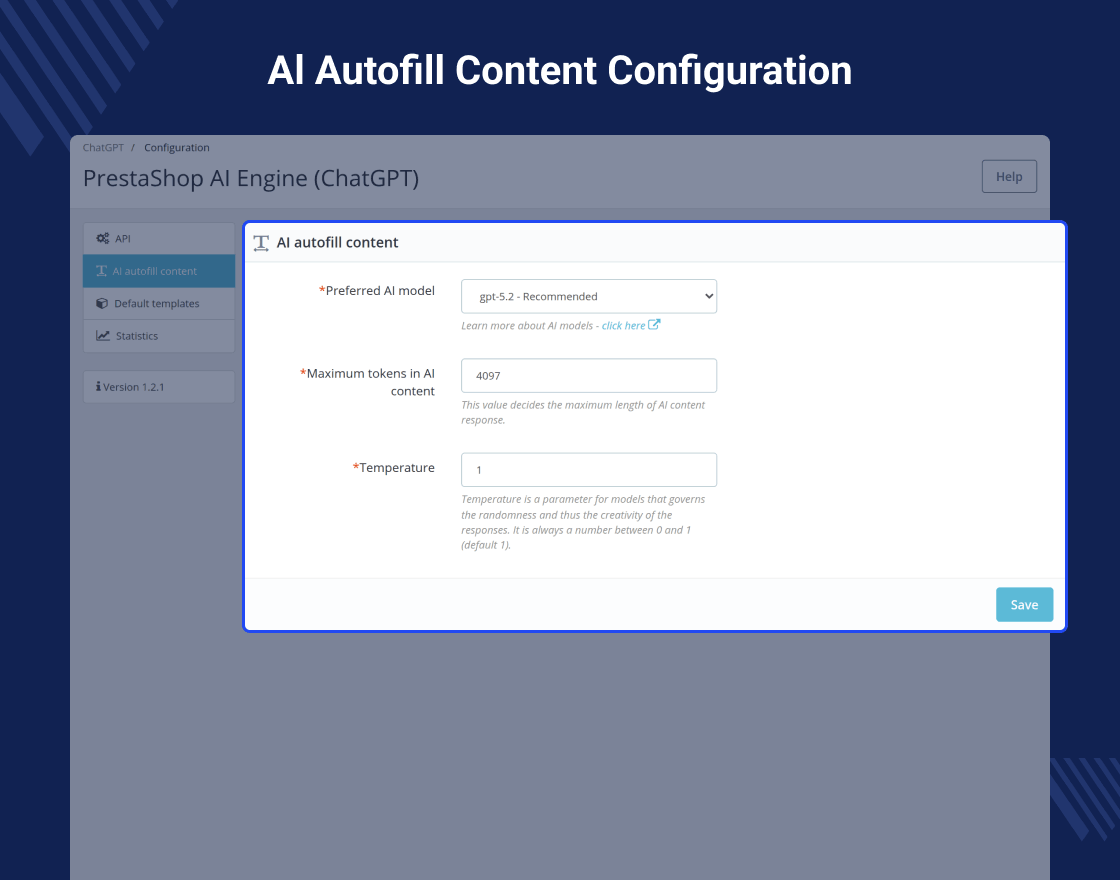1120x880 pixels.
Task: Click the cube icon beside Default templates
Action: click(x=102, y=304)
